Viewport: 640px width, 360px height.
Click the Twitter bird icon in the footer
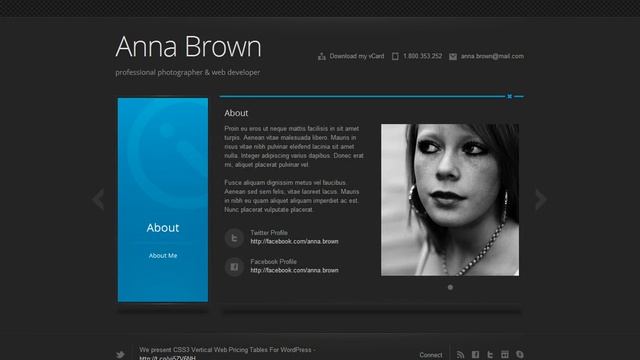[x=120, y=354]
